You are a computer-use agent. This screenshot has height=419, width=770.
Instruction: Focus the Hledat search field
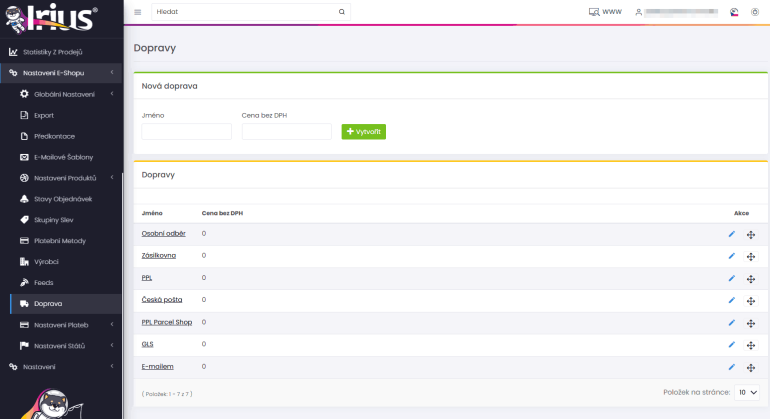coord(244,12)
